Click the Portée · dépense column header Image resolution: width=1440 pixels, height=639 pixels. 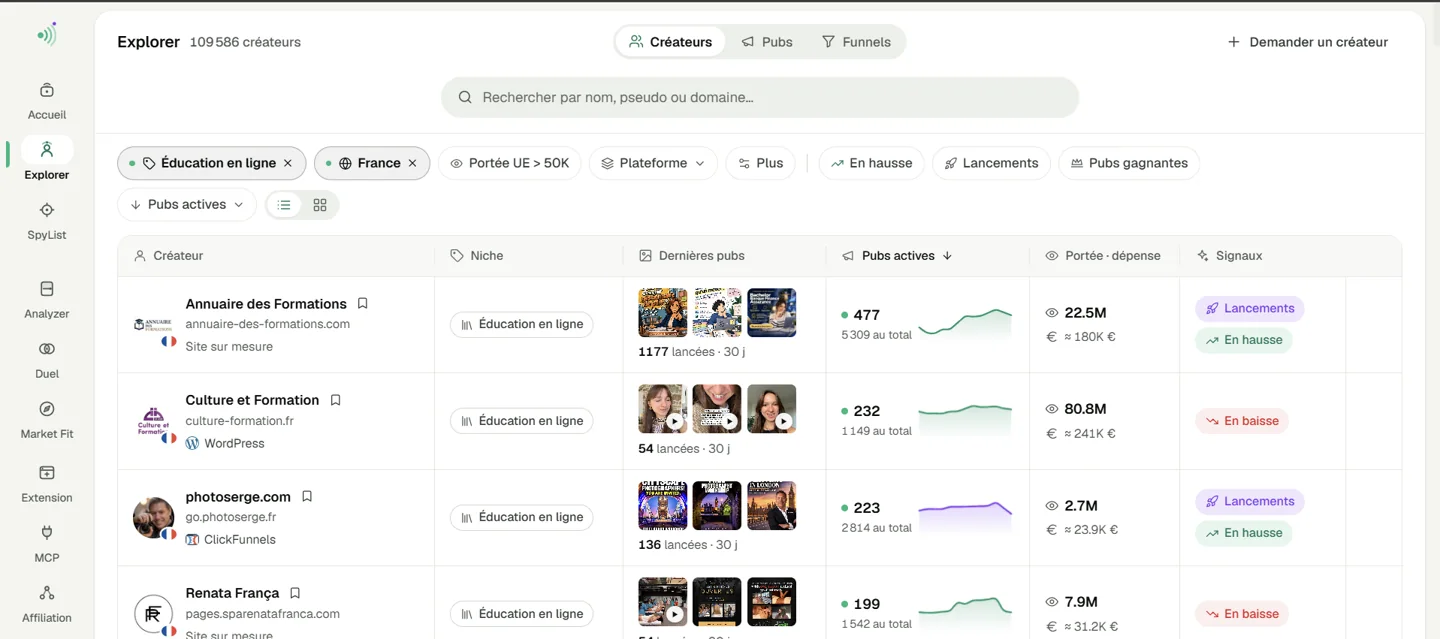pyautogui.click(x=1103, y=256)
